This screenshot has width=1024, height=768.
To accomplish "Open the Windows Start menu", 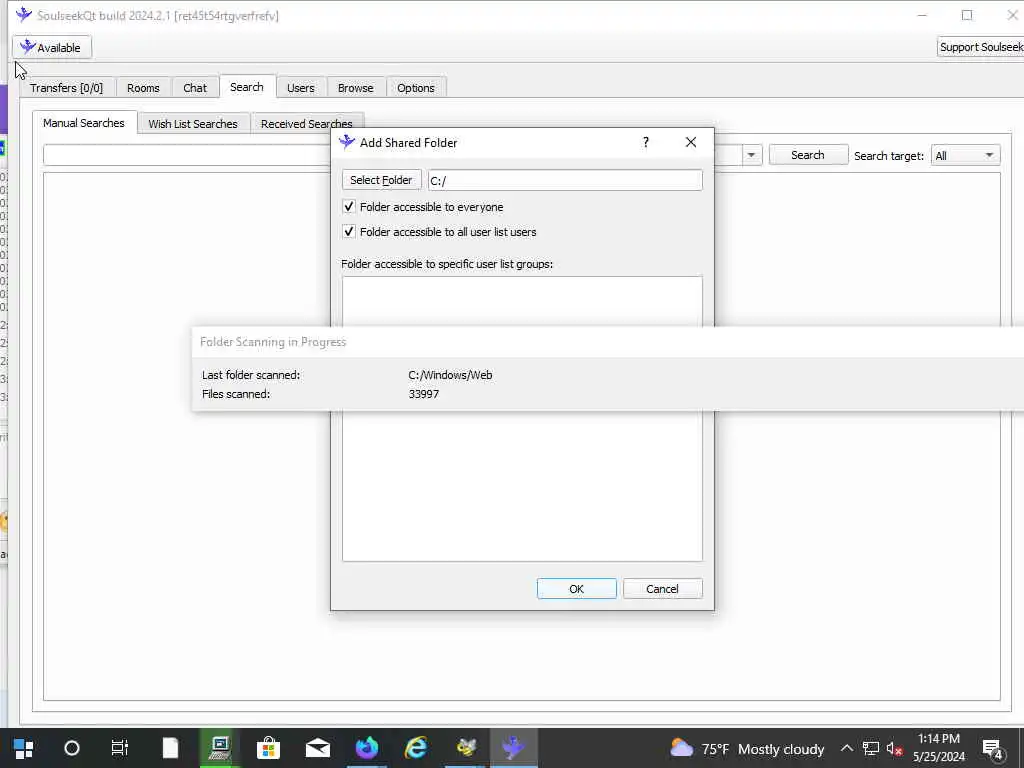I will pyautogui.click(x=24, y=748).
